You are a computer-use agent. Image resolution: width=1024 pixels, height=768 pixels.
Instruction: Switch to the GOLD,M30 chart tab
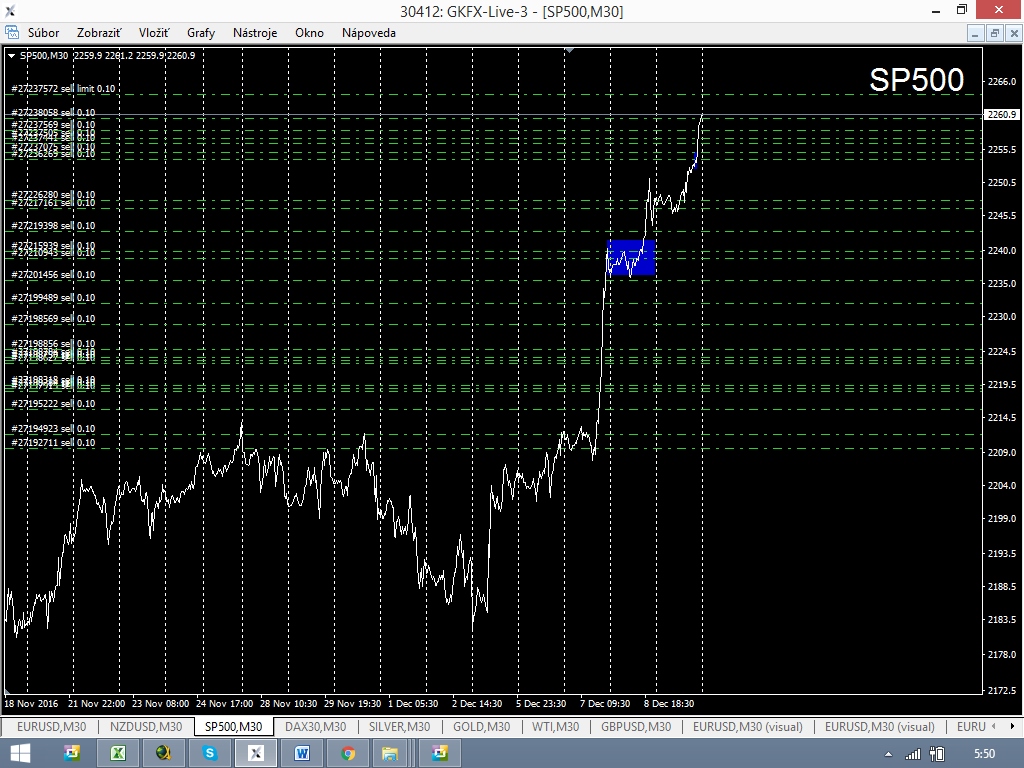pos(482,726)
